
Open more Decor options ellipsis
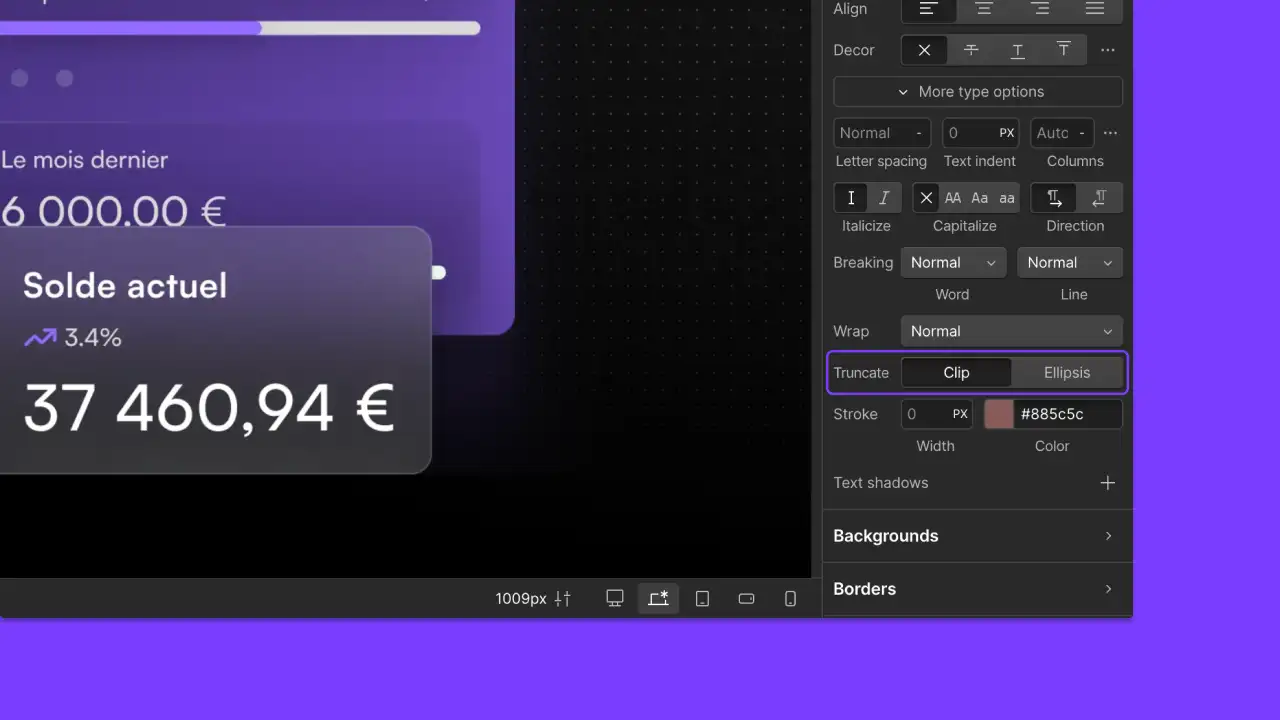point(1108,50)
